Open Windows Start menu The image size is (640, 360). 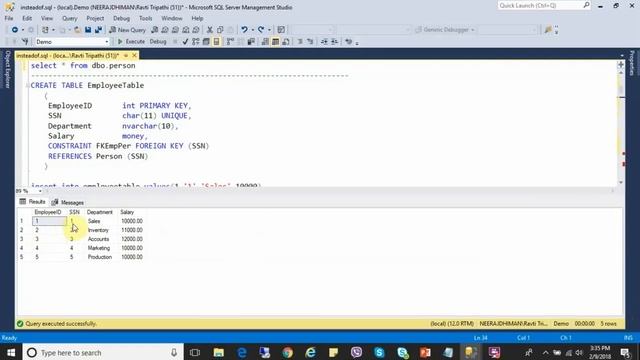pyautogui.click(x=11, y=352)
